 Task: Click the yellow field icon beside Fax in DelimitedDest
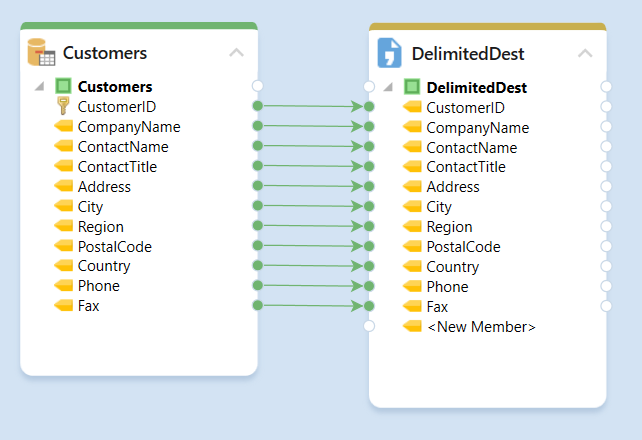pos(412,307)
